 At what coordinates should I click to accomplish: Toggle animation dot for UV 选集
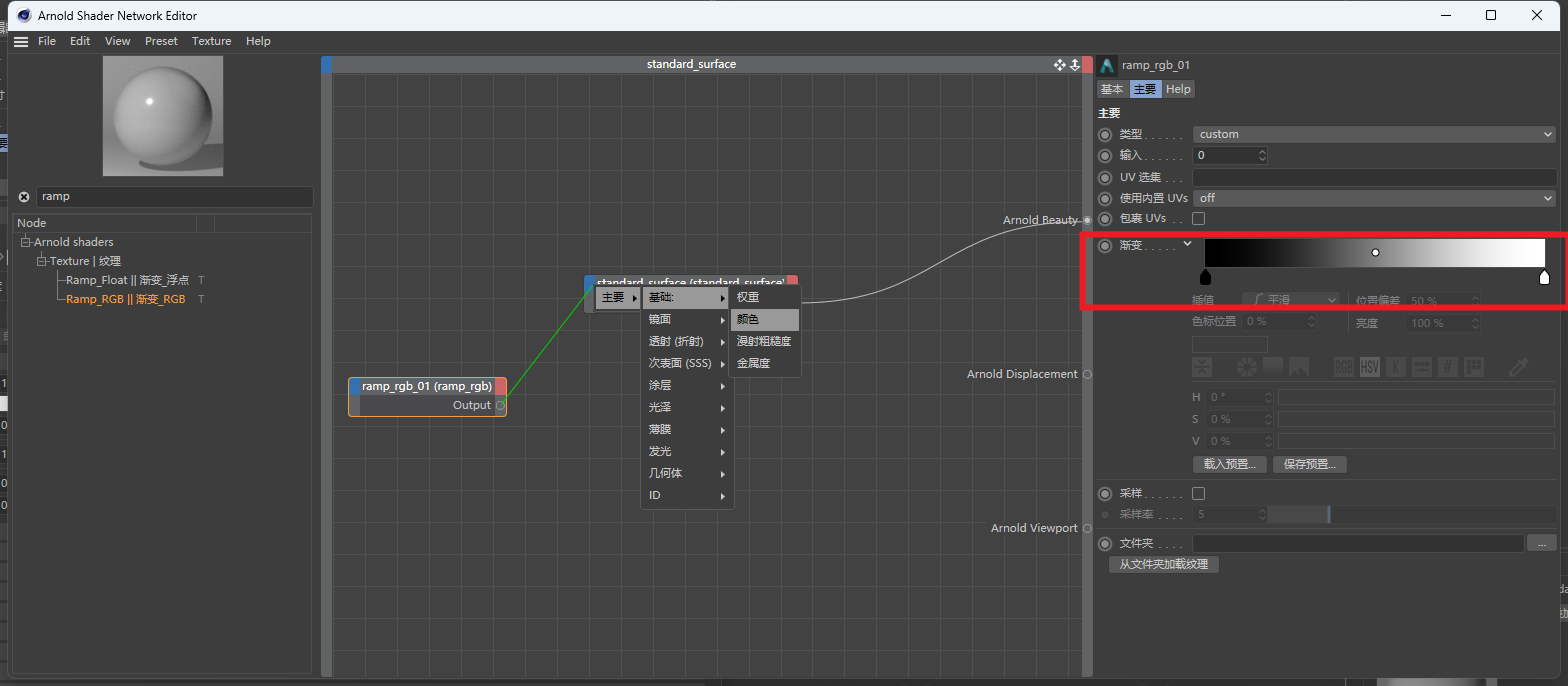pos(1105,177)
